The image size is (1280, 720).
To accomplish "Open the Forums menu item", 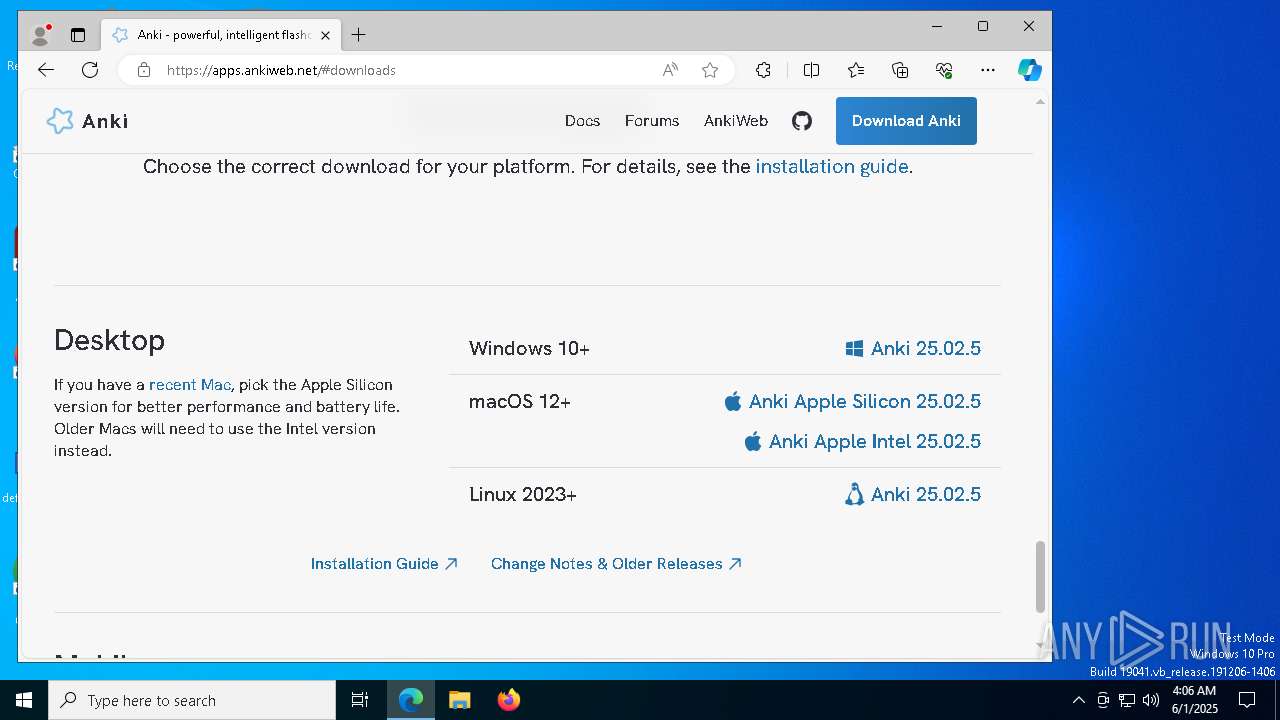I will point(652,121).
